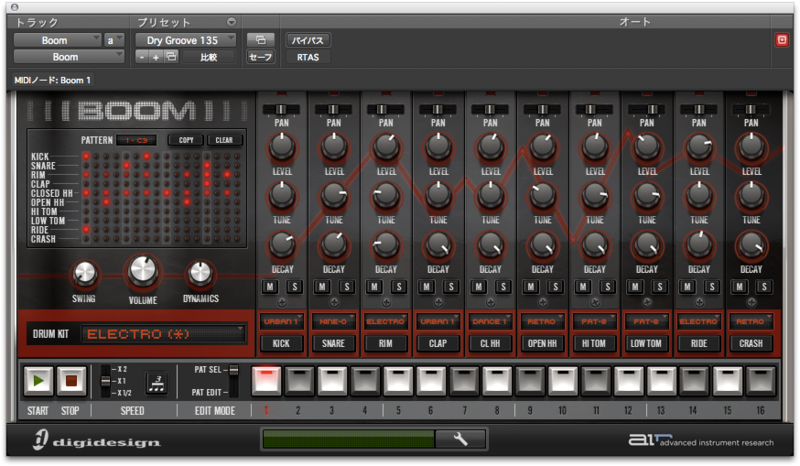Click the SNARE channel output icon below mute
The image size is (800, 466).
tap(334, 303)
